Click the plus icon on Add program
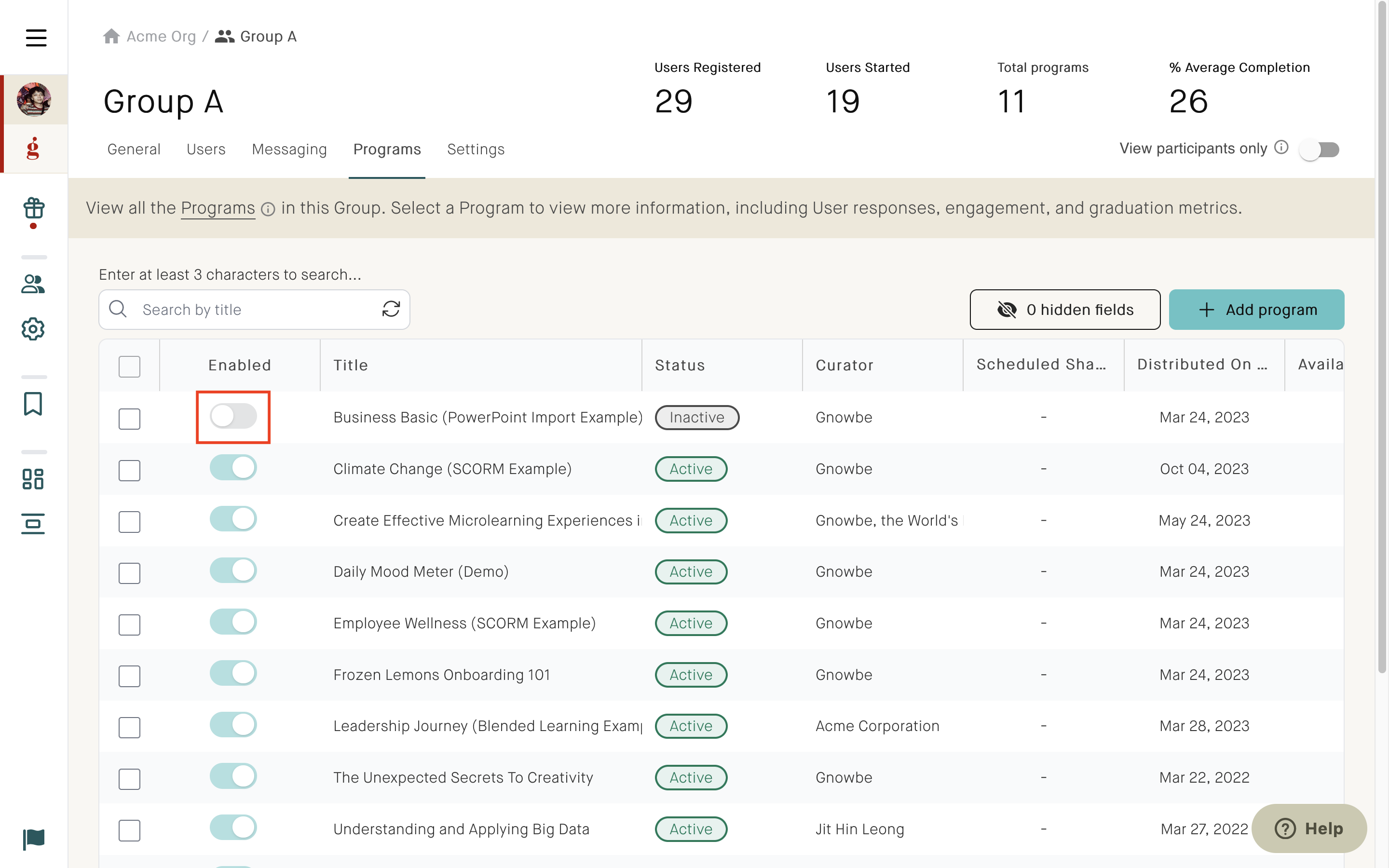This screenshot has width=1389, height=868. pyautogui.click(x=1207, y=310)
